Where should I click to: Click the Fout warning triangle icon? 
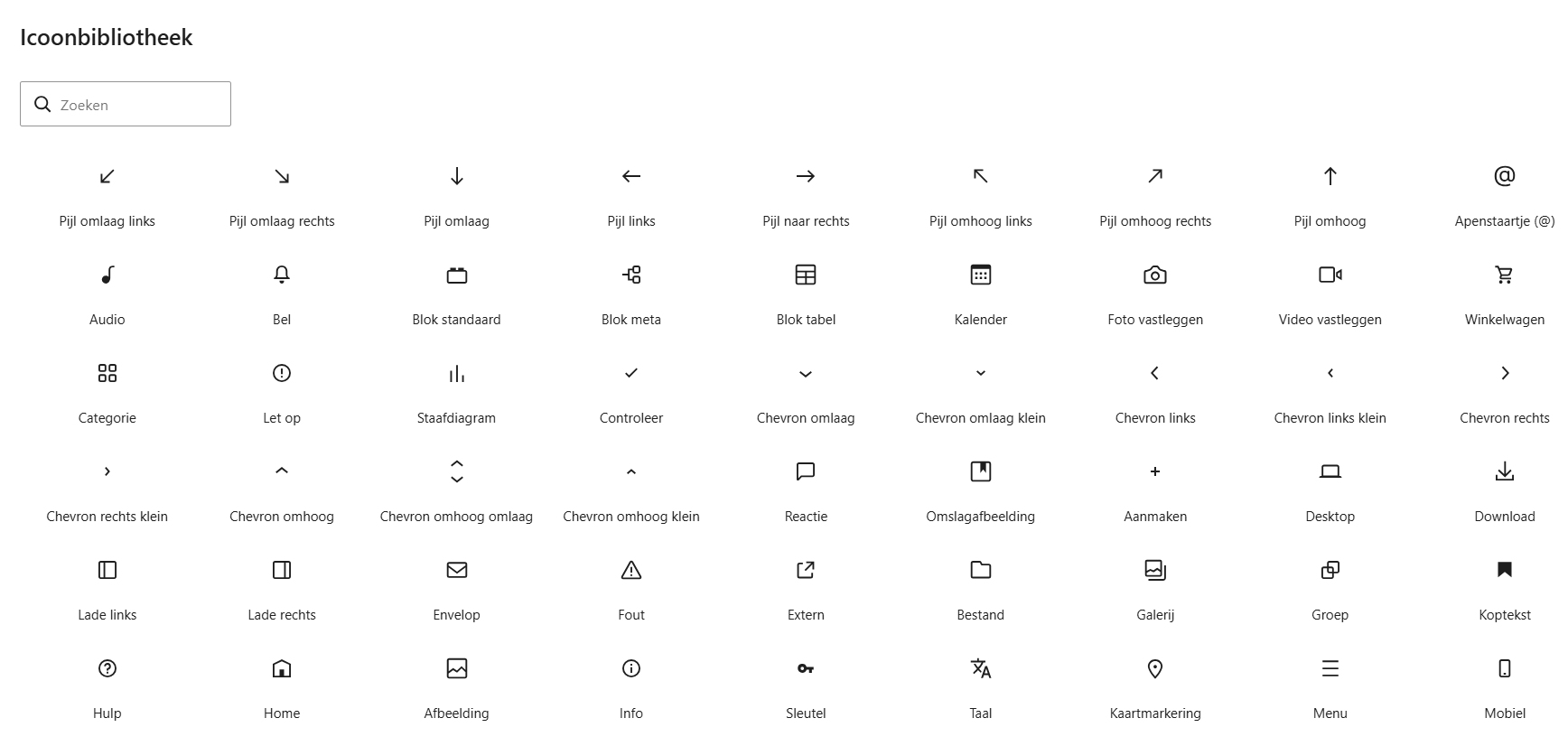(x=631, y=570)
